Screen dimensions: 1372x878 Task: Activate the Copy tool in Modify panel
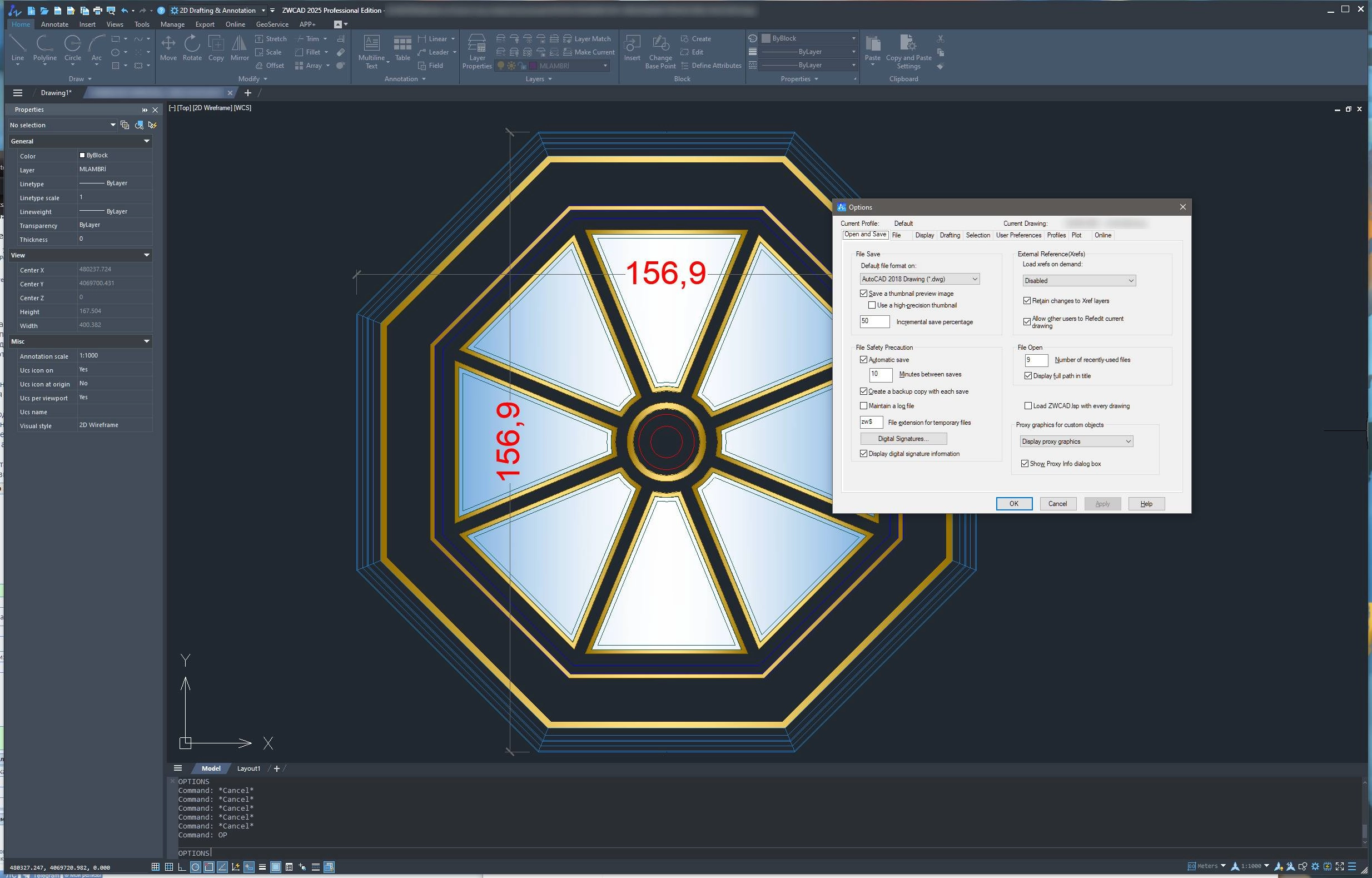coord(216,47)
